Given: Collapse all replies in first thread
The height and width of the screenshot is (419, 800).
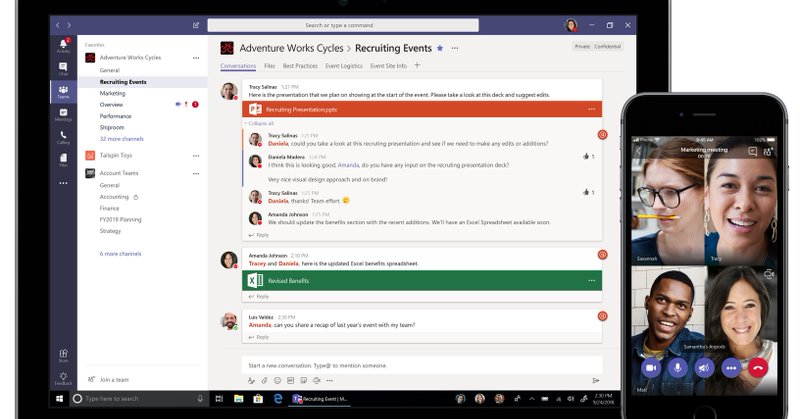Looking at the screenshot, I should (x=259, y=123).
